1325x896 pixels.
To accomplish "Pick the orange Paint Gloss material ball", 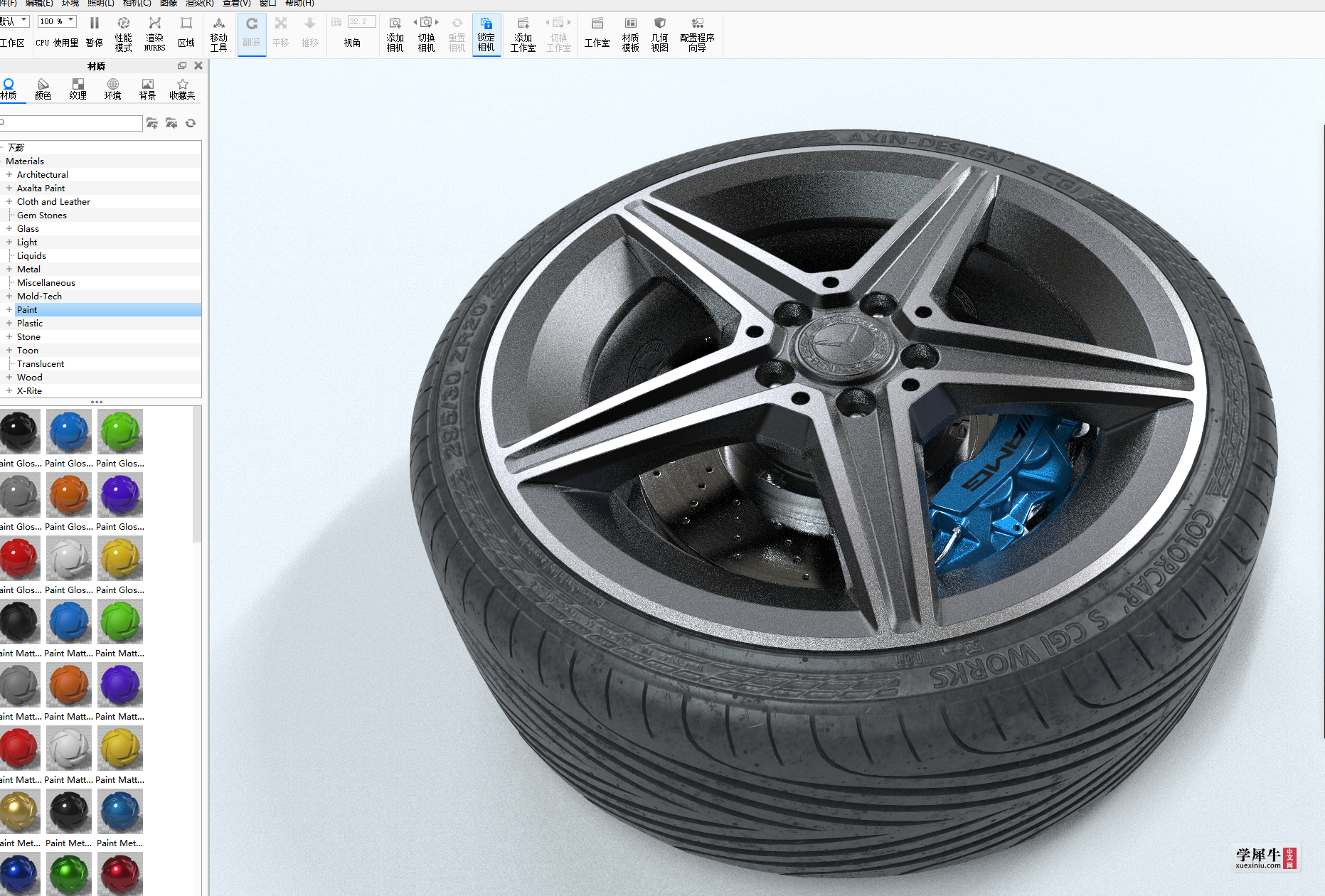I will click(69, 494).
